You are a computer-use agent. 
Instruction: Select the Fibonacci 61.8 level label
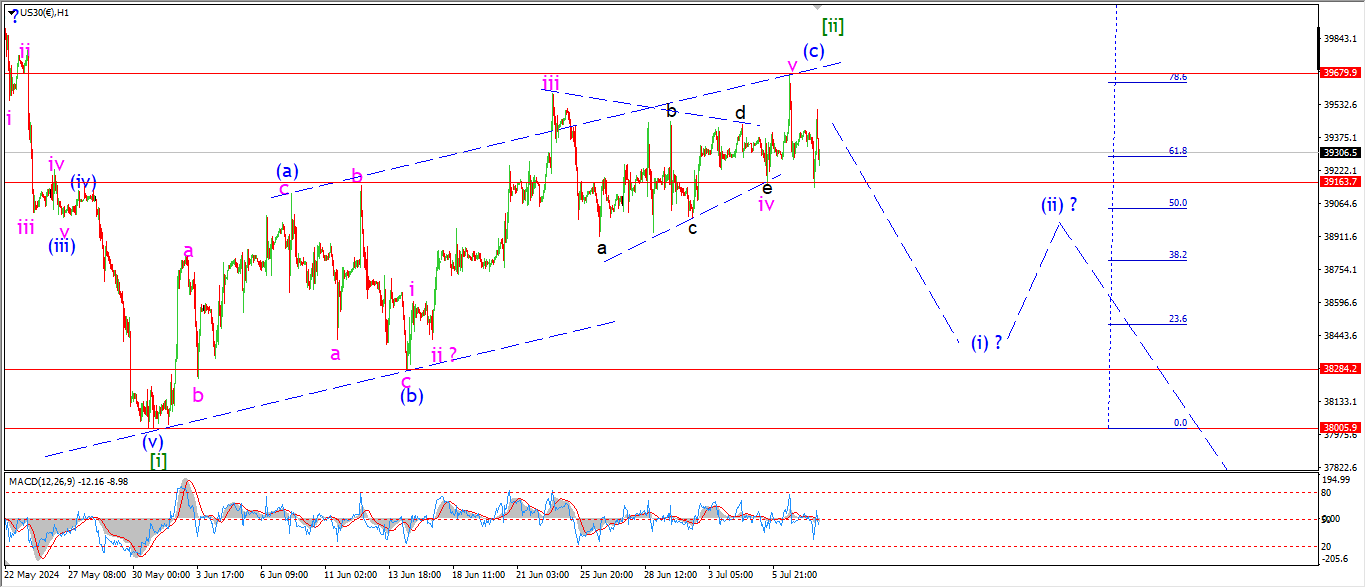coord(1178,151)
